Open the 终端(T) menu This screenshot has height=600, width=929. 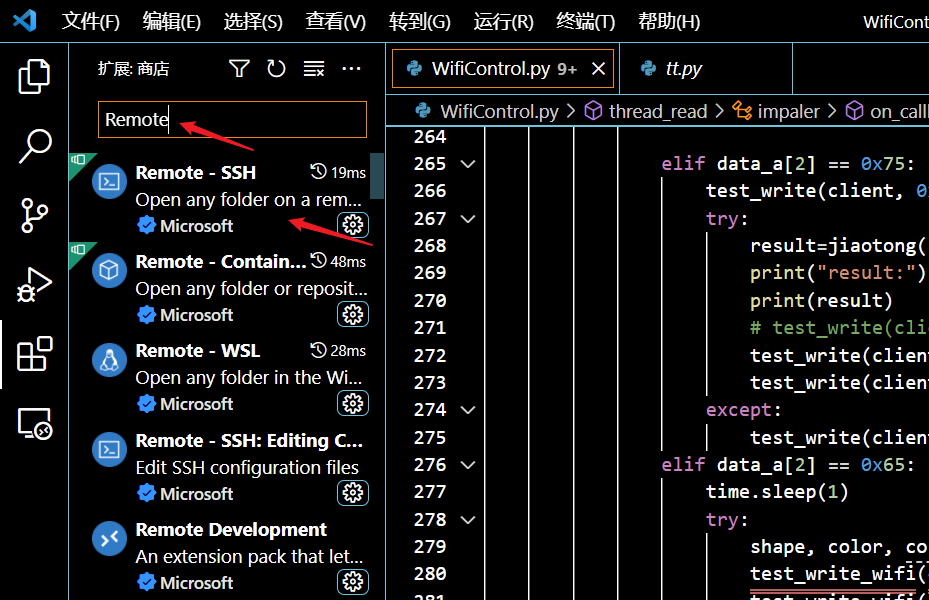pyautogui.click(x=585, y=22)
